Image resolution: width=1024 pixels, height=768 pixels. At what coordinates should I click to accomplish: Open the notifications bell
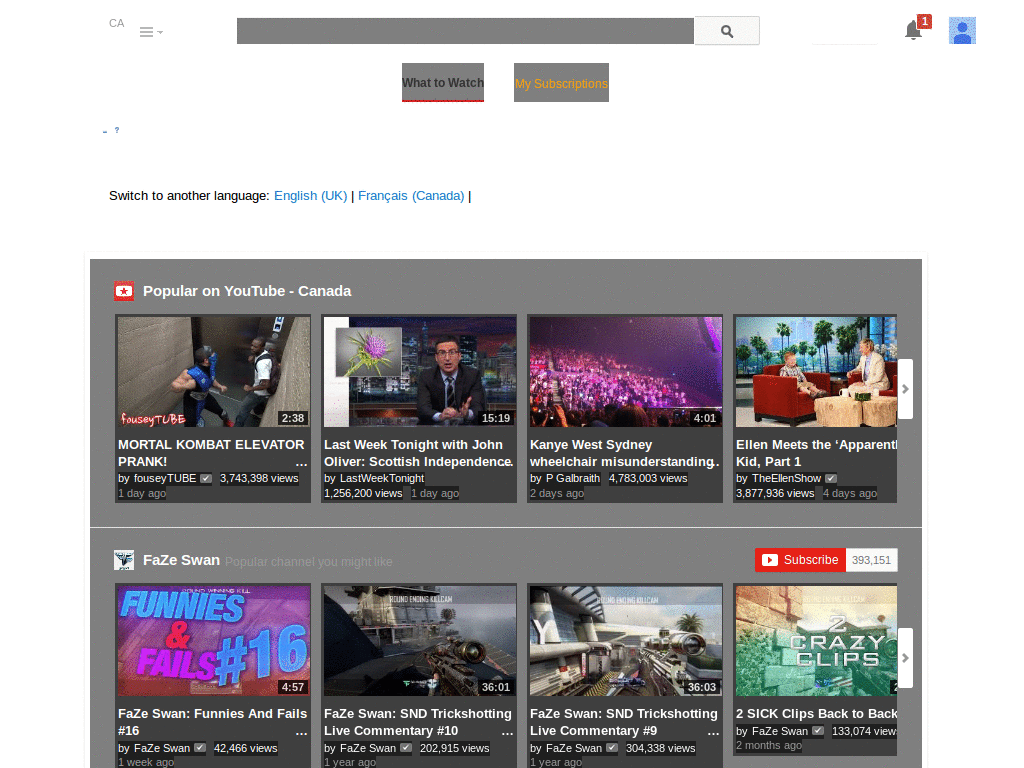[913, 30]
